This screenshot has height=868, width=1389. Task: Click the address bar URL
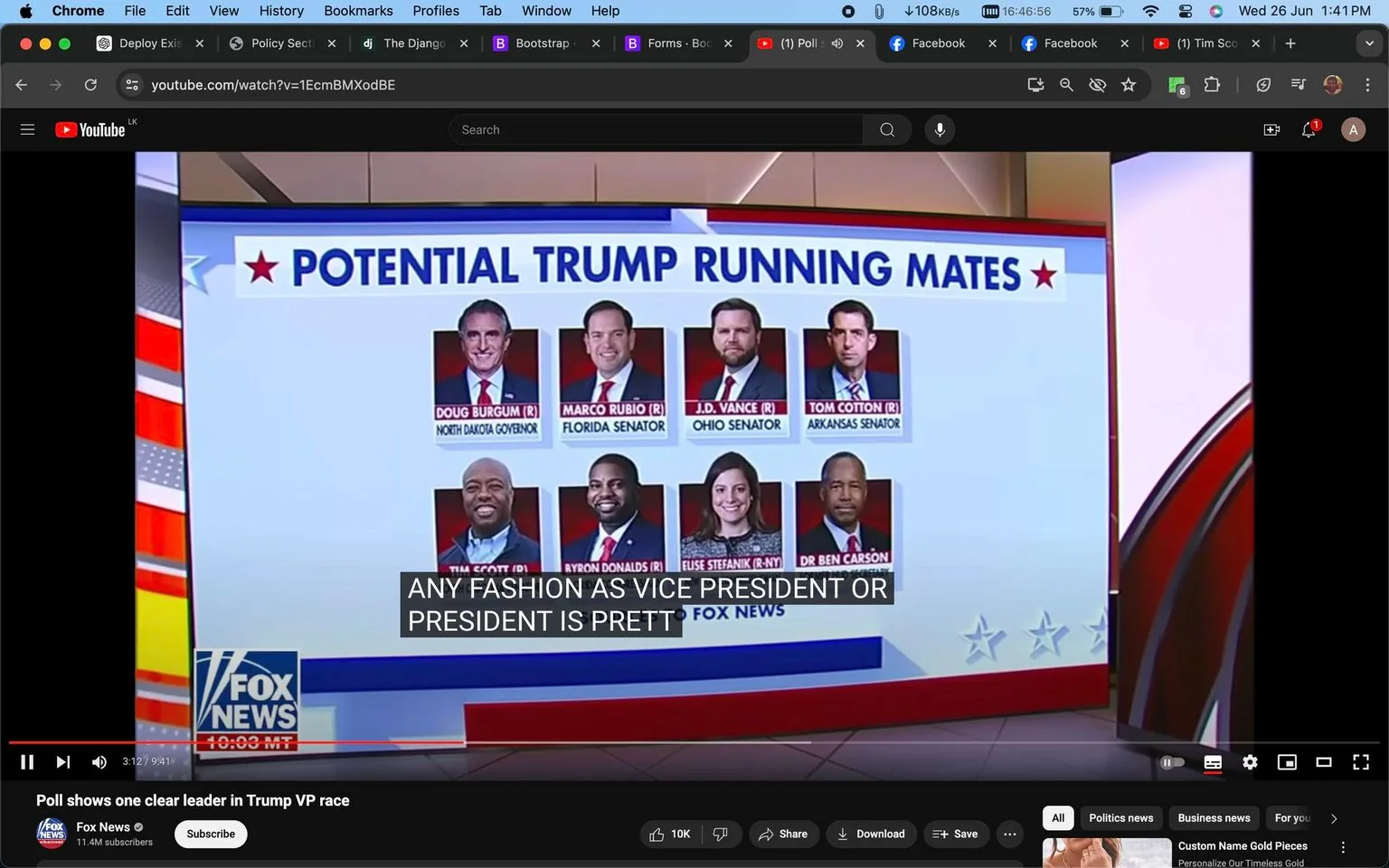[273, 84]
